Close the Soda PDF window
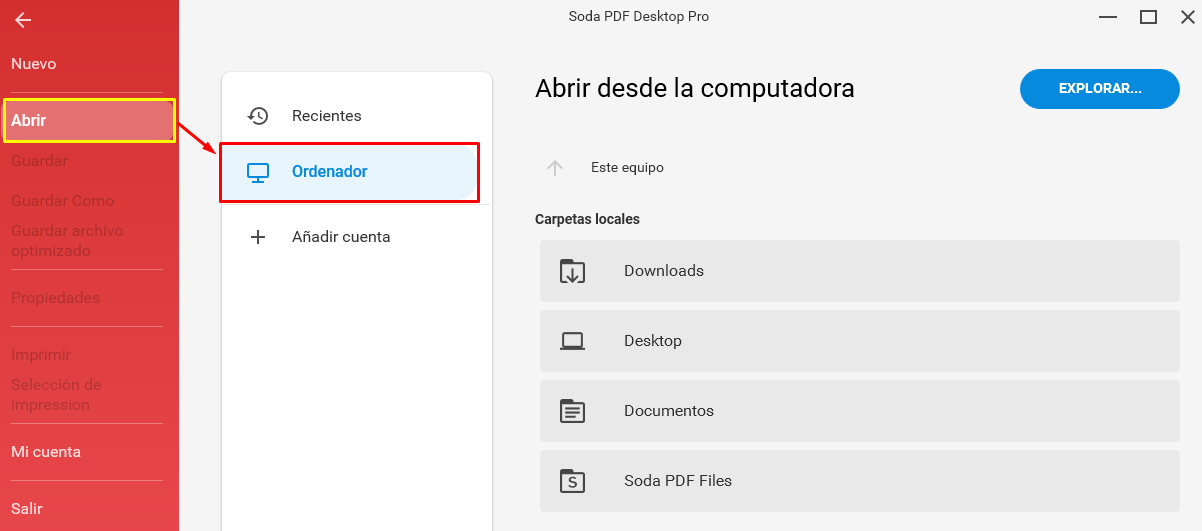 (1188, 17)
